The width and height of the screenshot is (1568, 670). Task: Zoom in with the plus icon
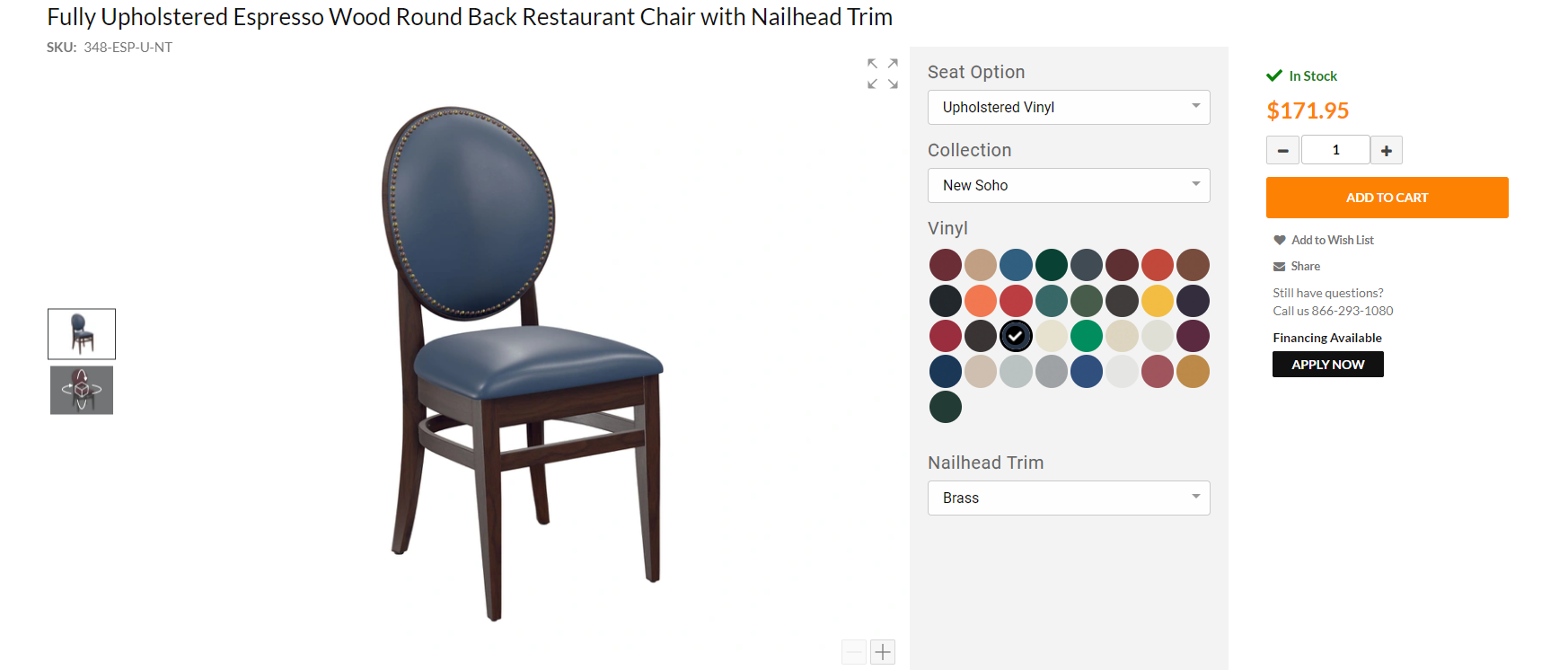pyautogui.click(x=883, y=652)
